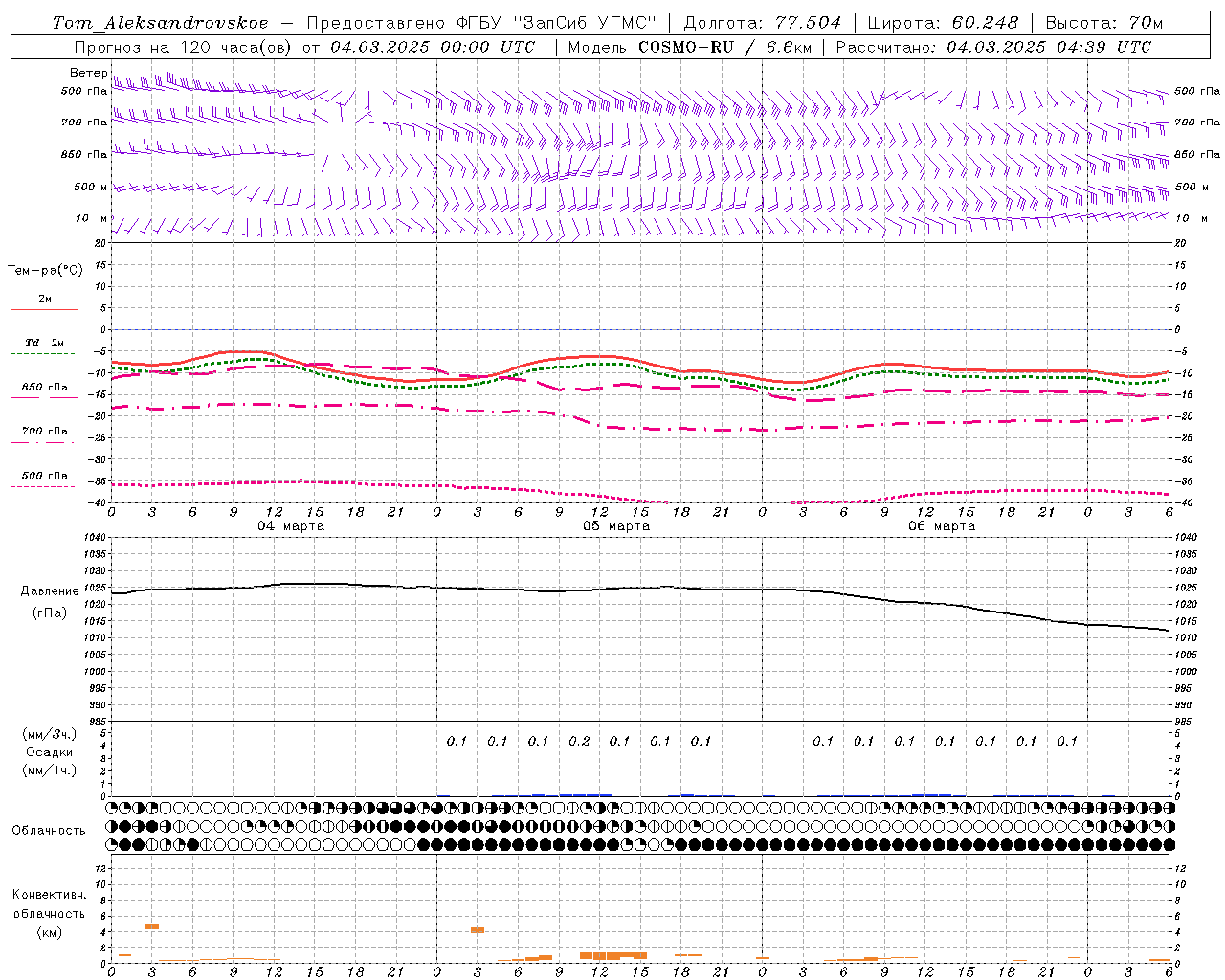The image size is (1225, 980).
Task: Click the (гПа) pressure unit label
Action: coord(49,612)
